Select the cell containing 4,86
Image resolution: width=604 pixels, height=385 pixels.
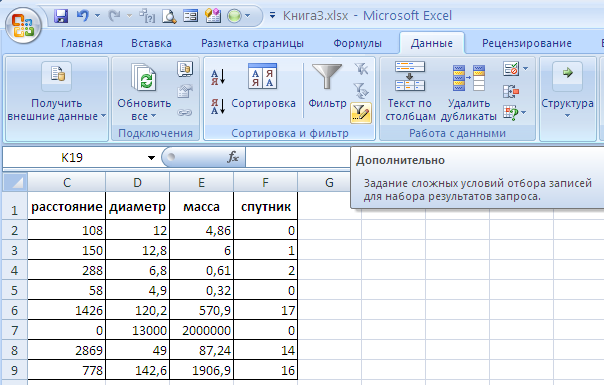point(201,230)
